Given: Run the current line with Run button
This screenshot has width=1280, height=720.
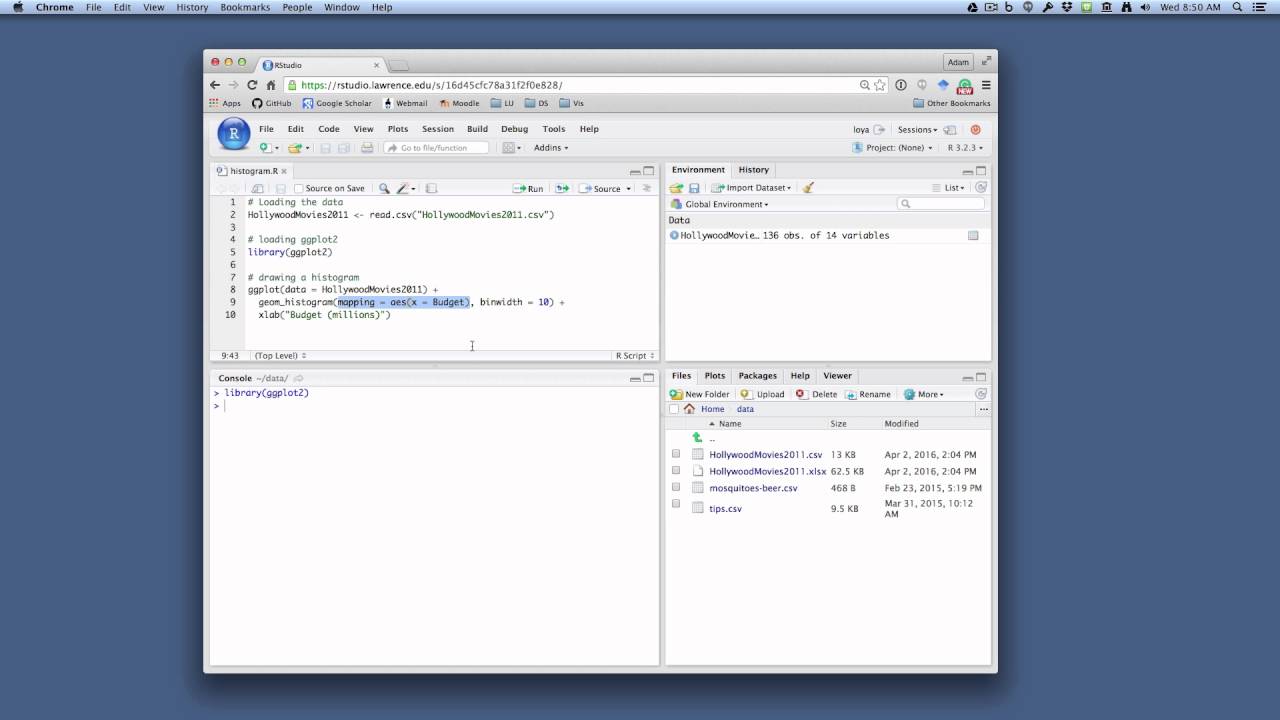Looking at the screenshot, I should click(529, 188).
